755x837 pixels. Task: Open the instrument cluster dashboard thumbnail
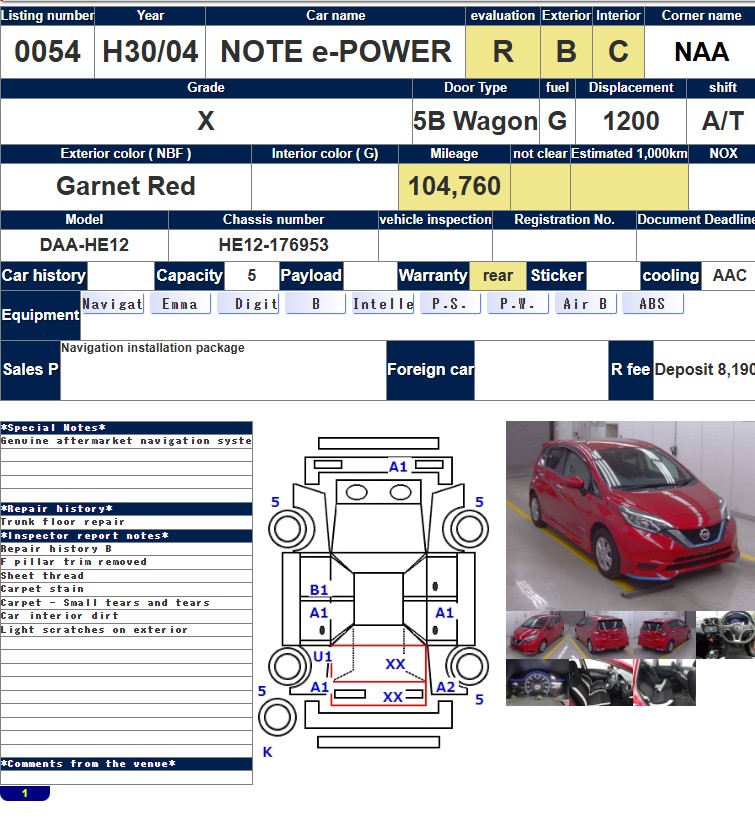[537, 682]
